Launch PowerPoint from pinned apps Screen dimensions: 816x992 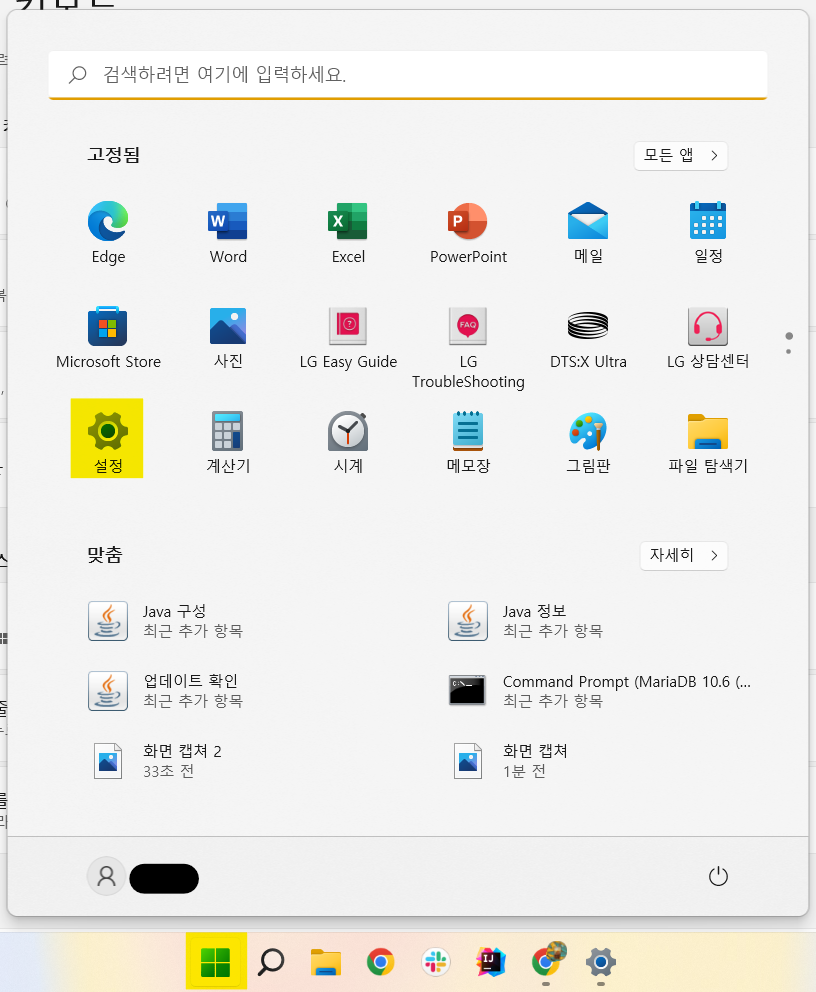[468, 232]
